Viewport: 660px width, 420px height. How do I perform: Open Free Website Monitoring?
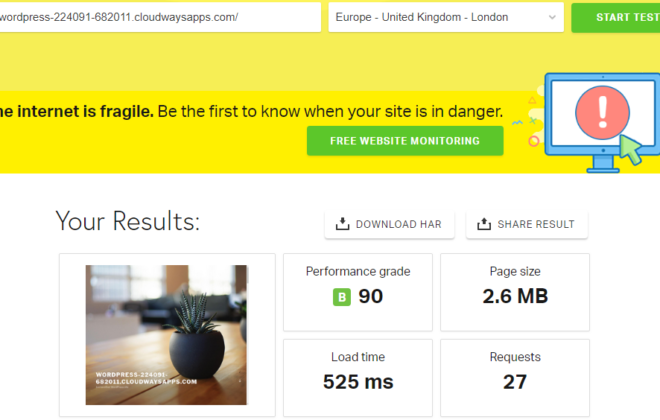[405, 141]
